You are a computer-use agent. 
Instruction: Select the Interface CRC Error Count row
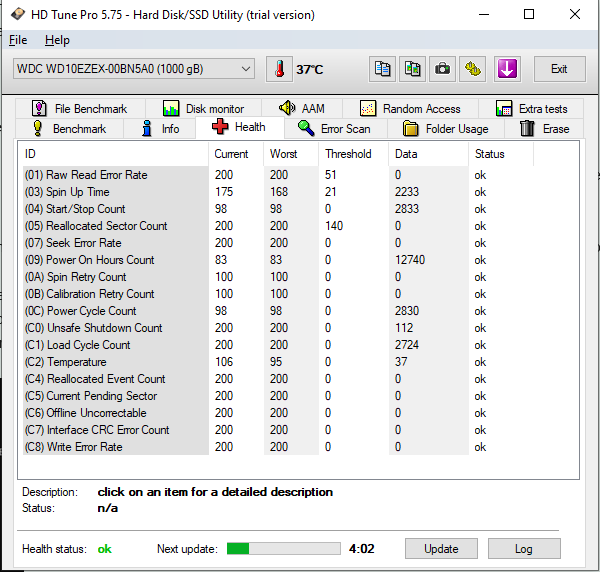[x=278, y=430]
